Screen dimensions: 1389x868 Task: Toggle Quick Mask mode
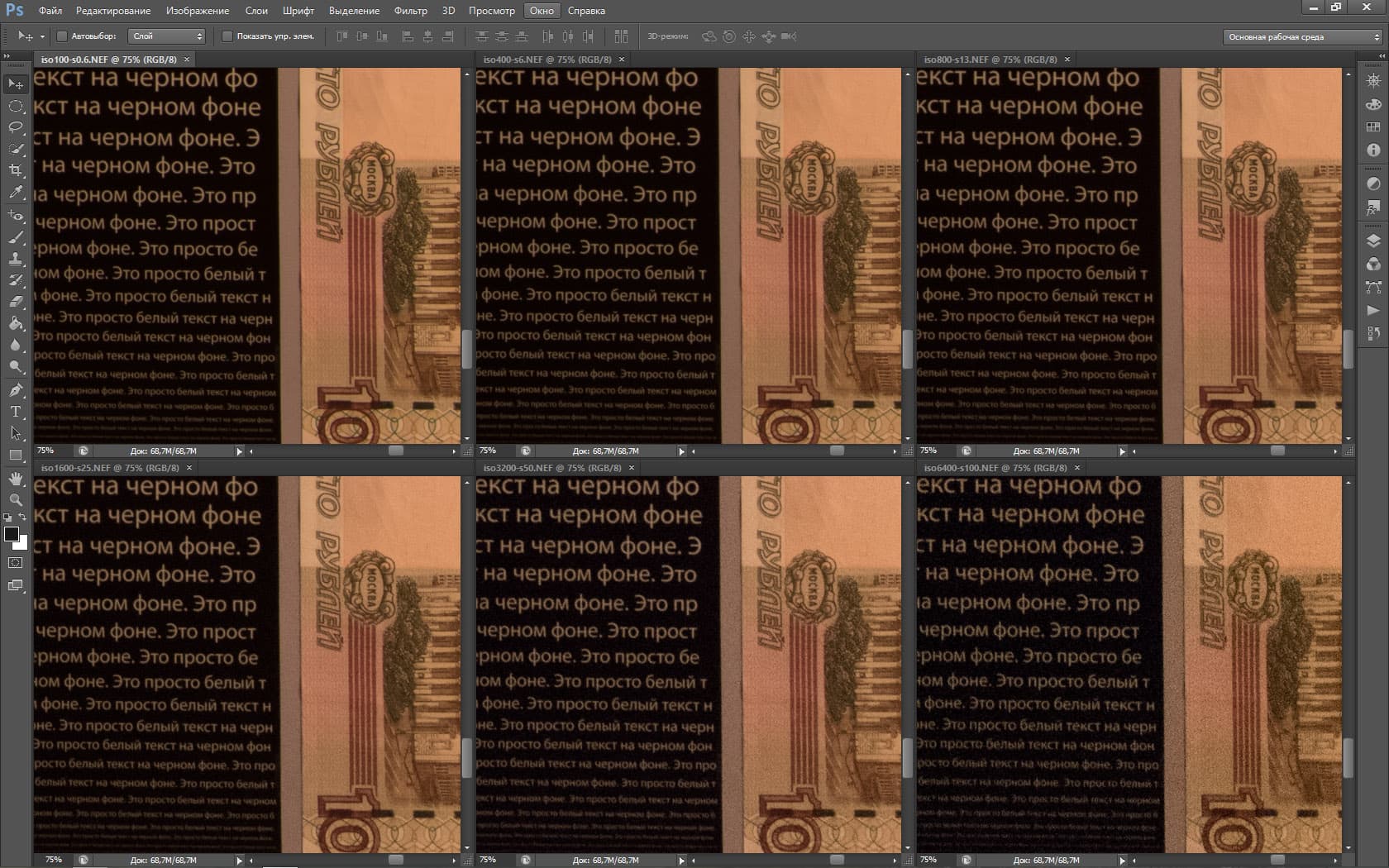pos(16,562)
